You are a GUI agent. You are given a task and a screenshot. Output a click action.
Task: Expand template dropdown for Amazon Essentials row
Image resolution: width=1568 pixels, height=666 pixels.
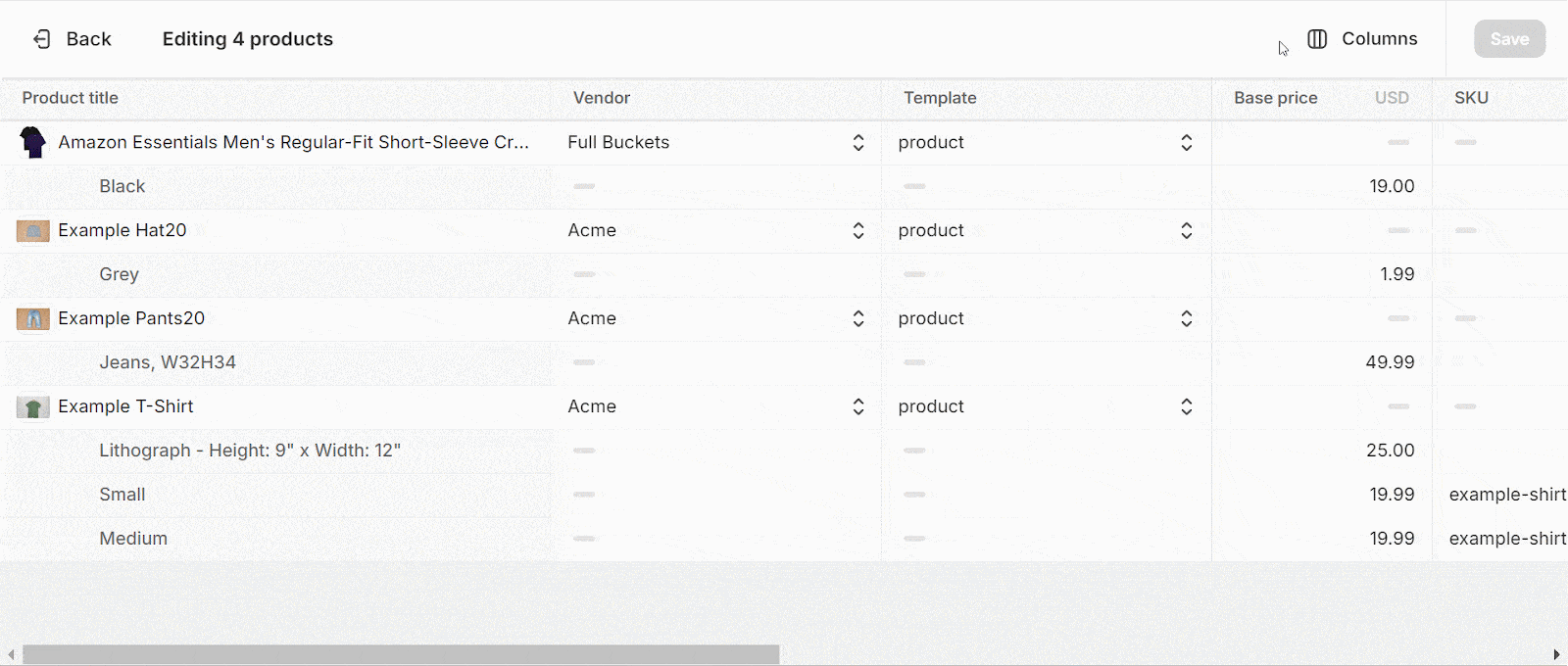pos(1187,143)
